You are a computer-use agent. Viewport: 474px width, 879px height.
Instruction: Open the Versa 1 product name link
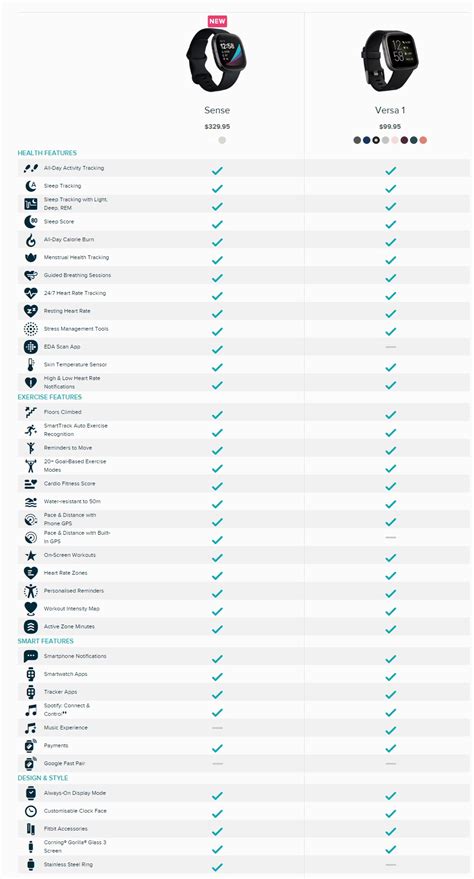390,110
